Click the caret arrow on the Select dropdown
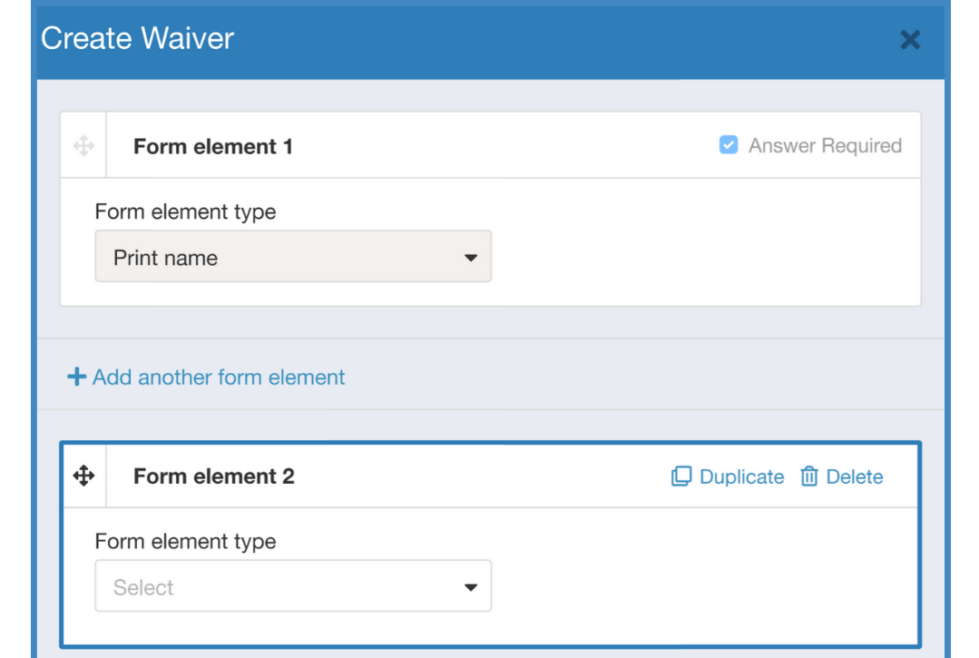The width and height of the screenshot is (979, 658). [x=471, y=588]
